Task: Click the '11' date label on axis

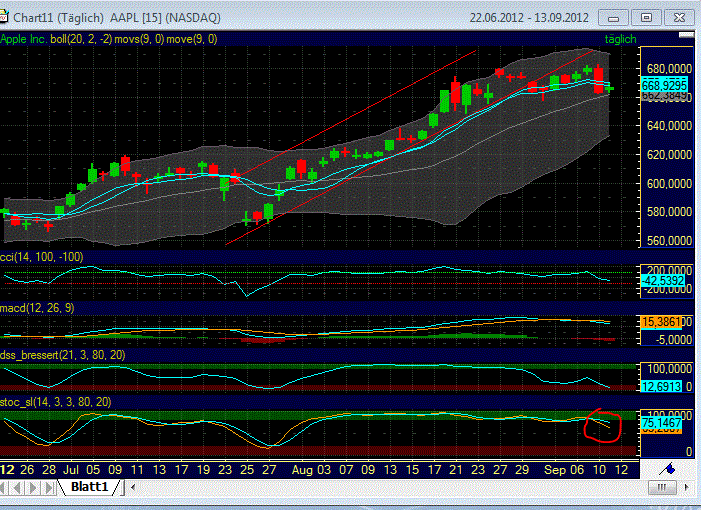Action: pos(137,470)
